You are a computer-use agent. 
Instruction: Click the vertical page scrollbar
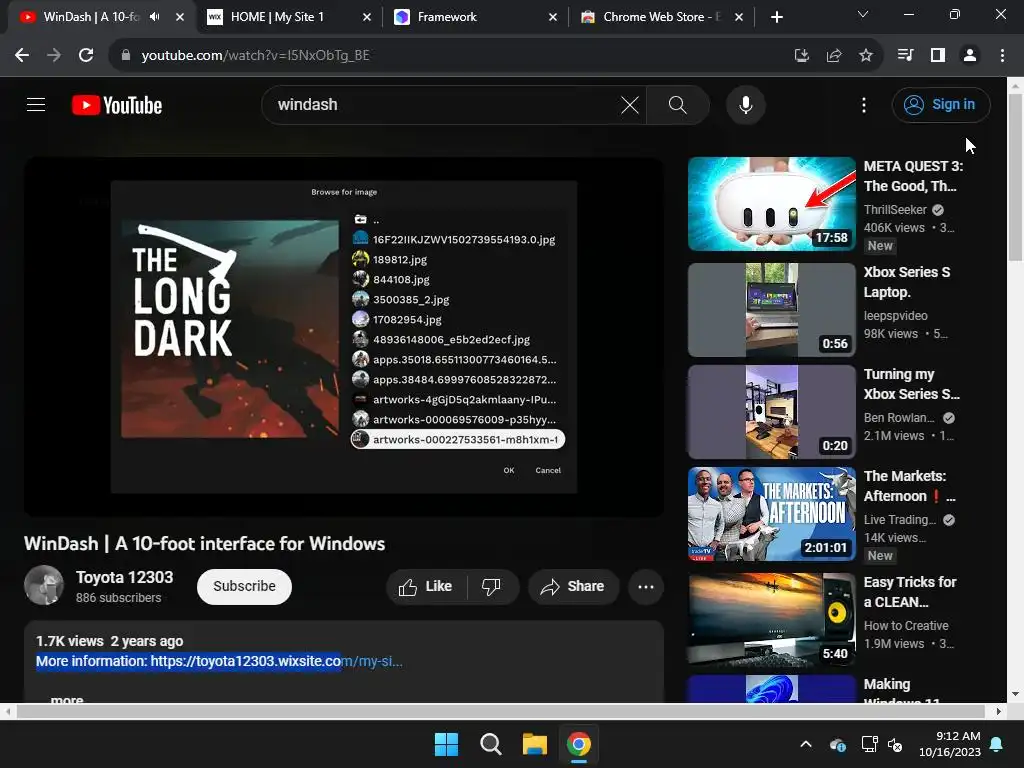(1016, 178)
